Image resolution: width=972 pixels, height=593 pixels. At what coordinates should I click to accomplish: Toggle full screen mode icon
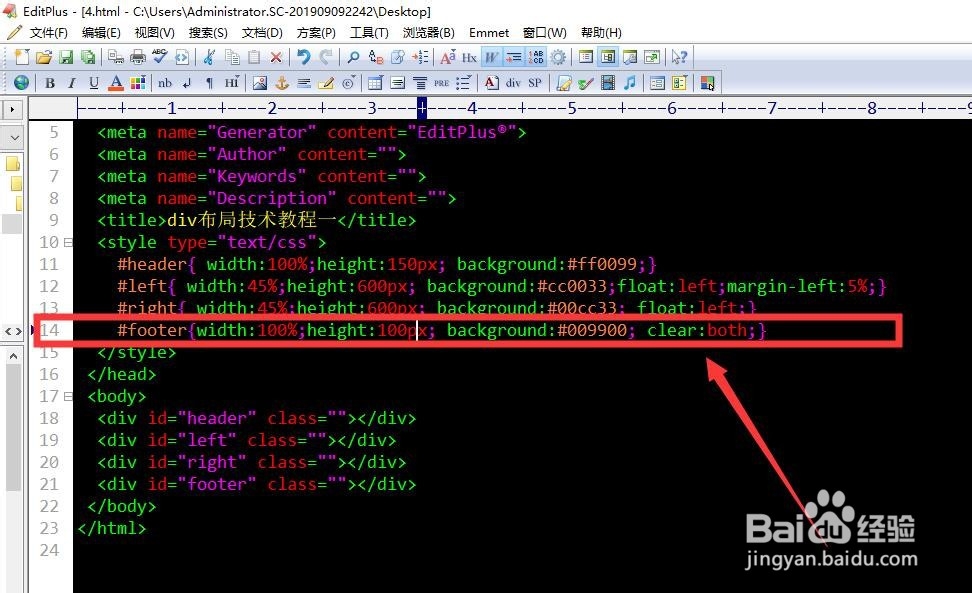[652, 58]
